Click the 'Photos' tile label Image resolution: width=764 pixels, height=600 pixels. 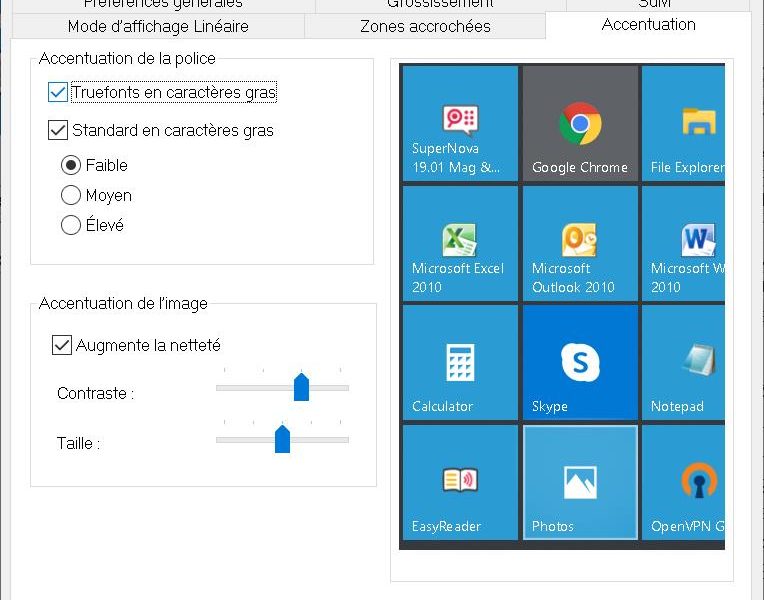pos(553,526)
